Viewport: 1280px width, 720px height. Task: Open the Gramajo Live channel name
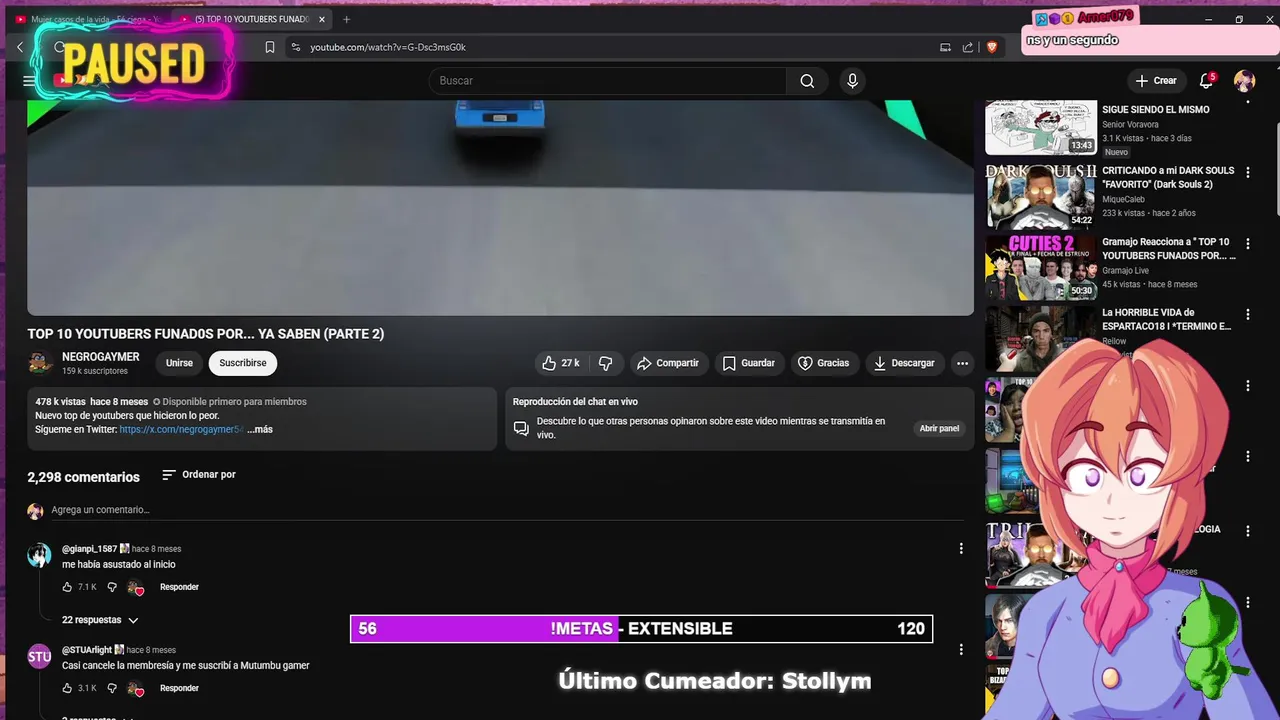click(x=1125, y=270)
